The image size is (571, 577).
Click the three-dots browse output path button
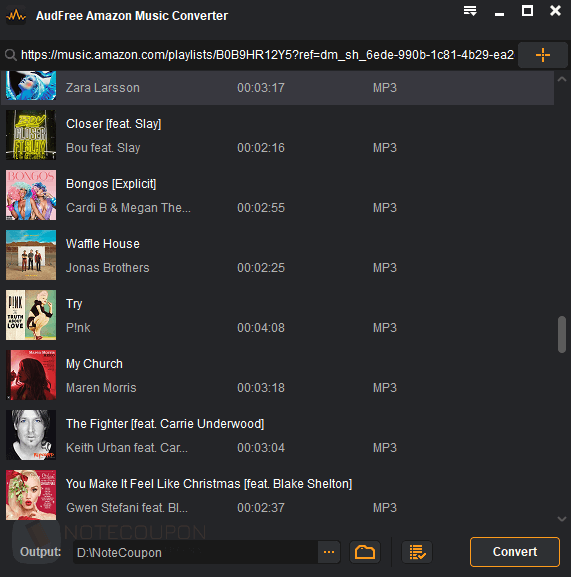pos(329,552)
